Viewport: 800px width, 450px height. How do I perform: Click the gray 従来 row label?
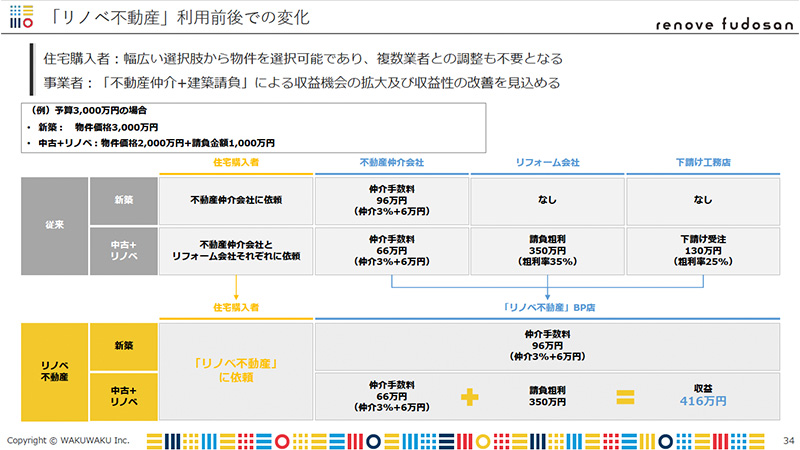click(55, 226)
